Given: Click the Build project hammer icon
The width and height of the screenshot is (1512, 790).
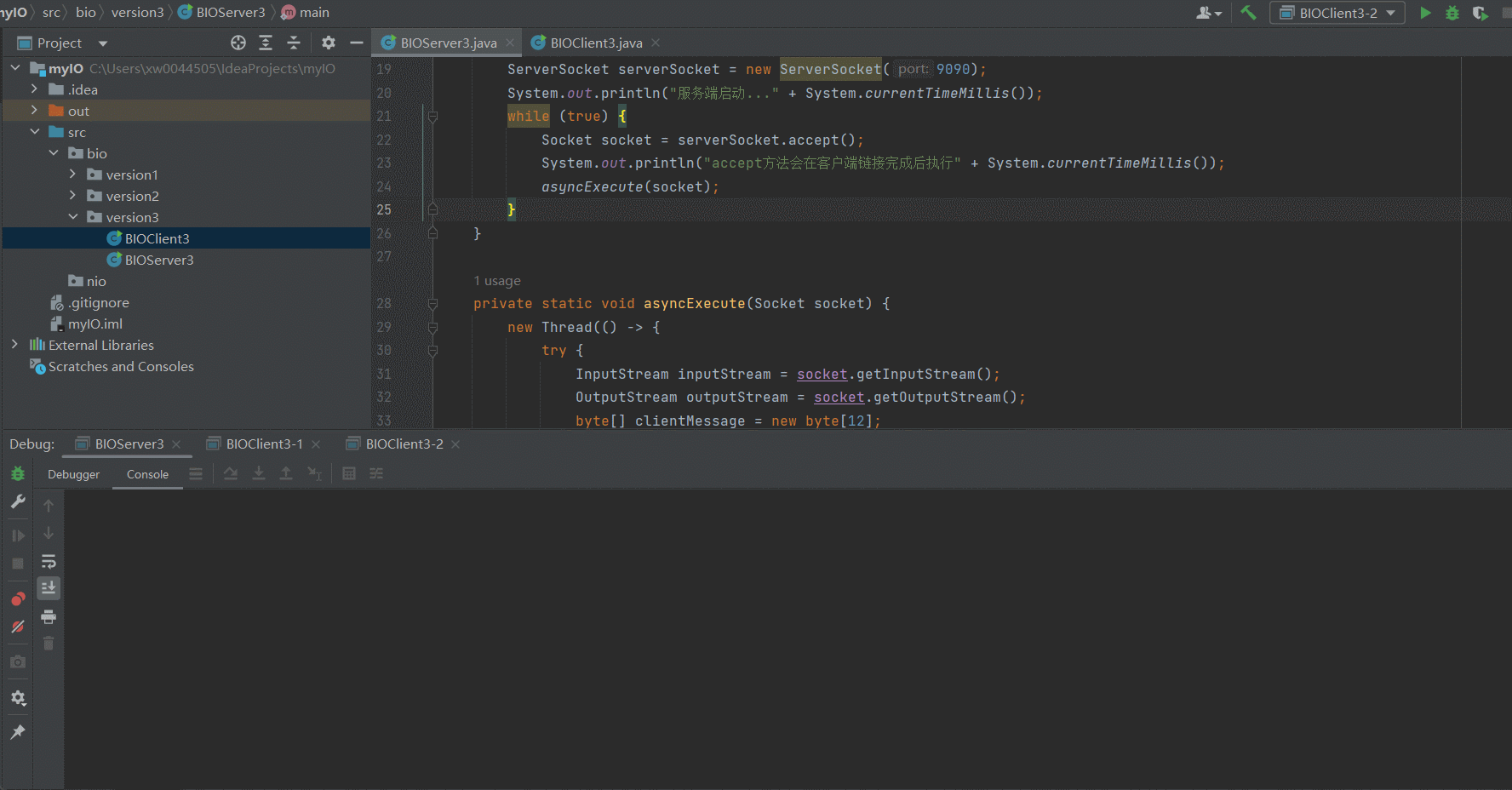Looking at the screenshot, I should click(1248, 13).
